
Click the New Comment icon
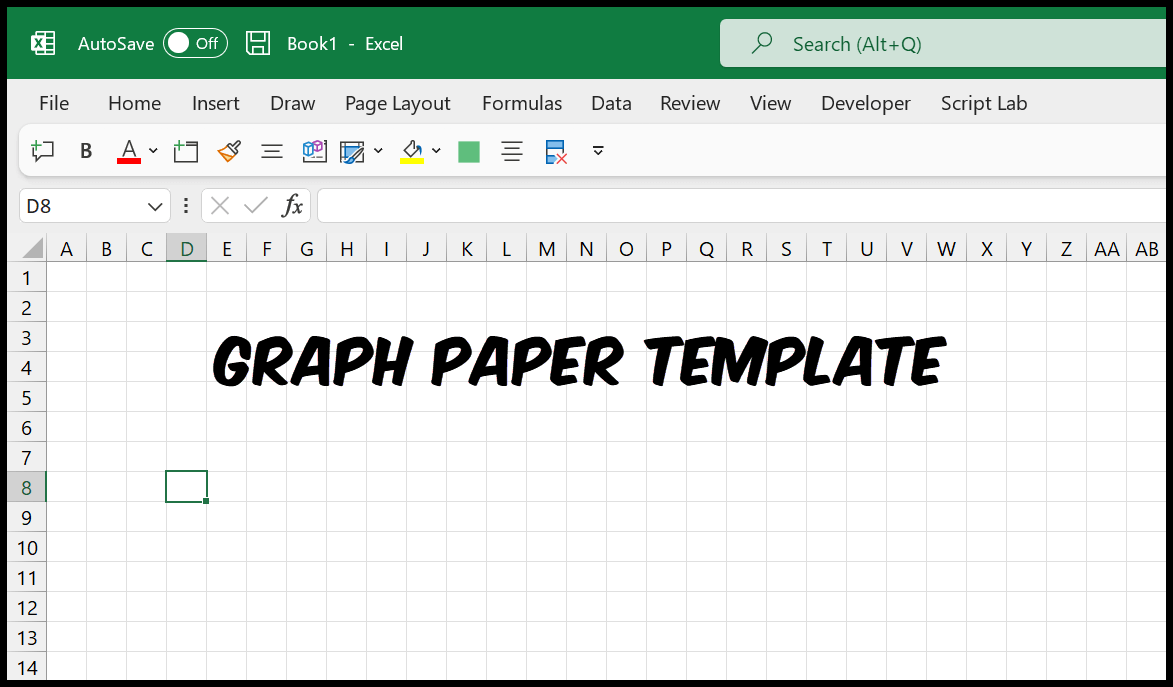pyautogui.click(x=43, y=151)
